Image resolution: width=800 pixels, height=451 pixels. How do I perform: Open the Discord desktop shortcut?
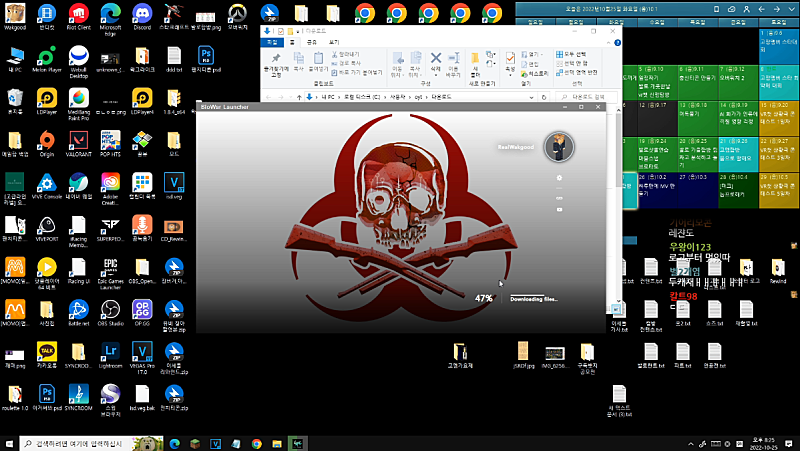(143, 12)
